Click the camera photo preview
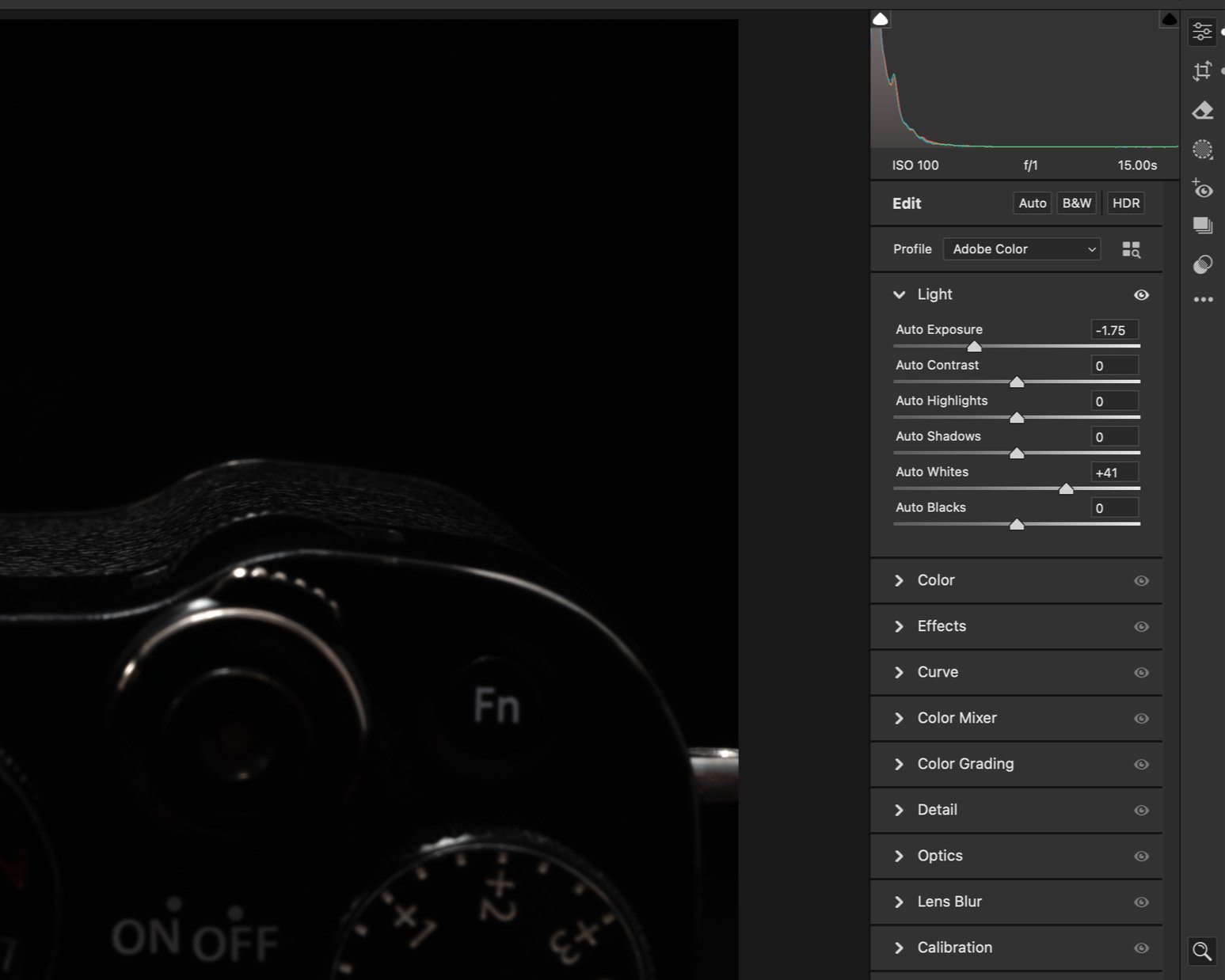The height and width of the screenshot is (980, 1225). point(369,499)
